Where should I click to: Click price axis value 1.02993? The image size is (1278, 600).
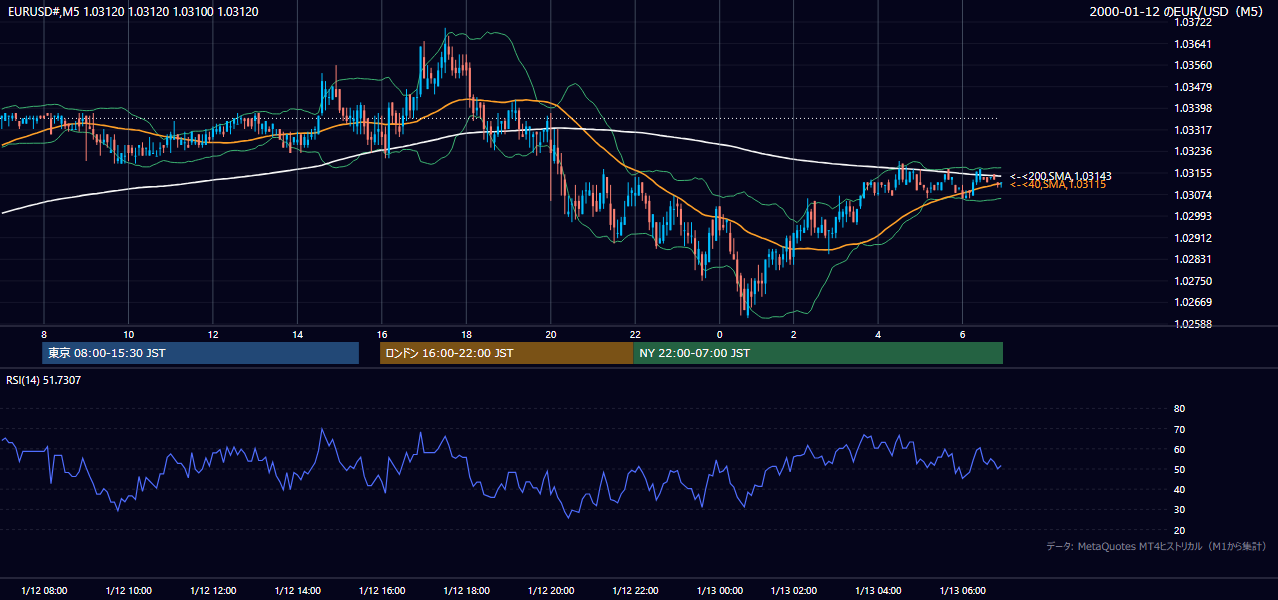pyautogui.click(x=1193, y=216)
